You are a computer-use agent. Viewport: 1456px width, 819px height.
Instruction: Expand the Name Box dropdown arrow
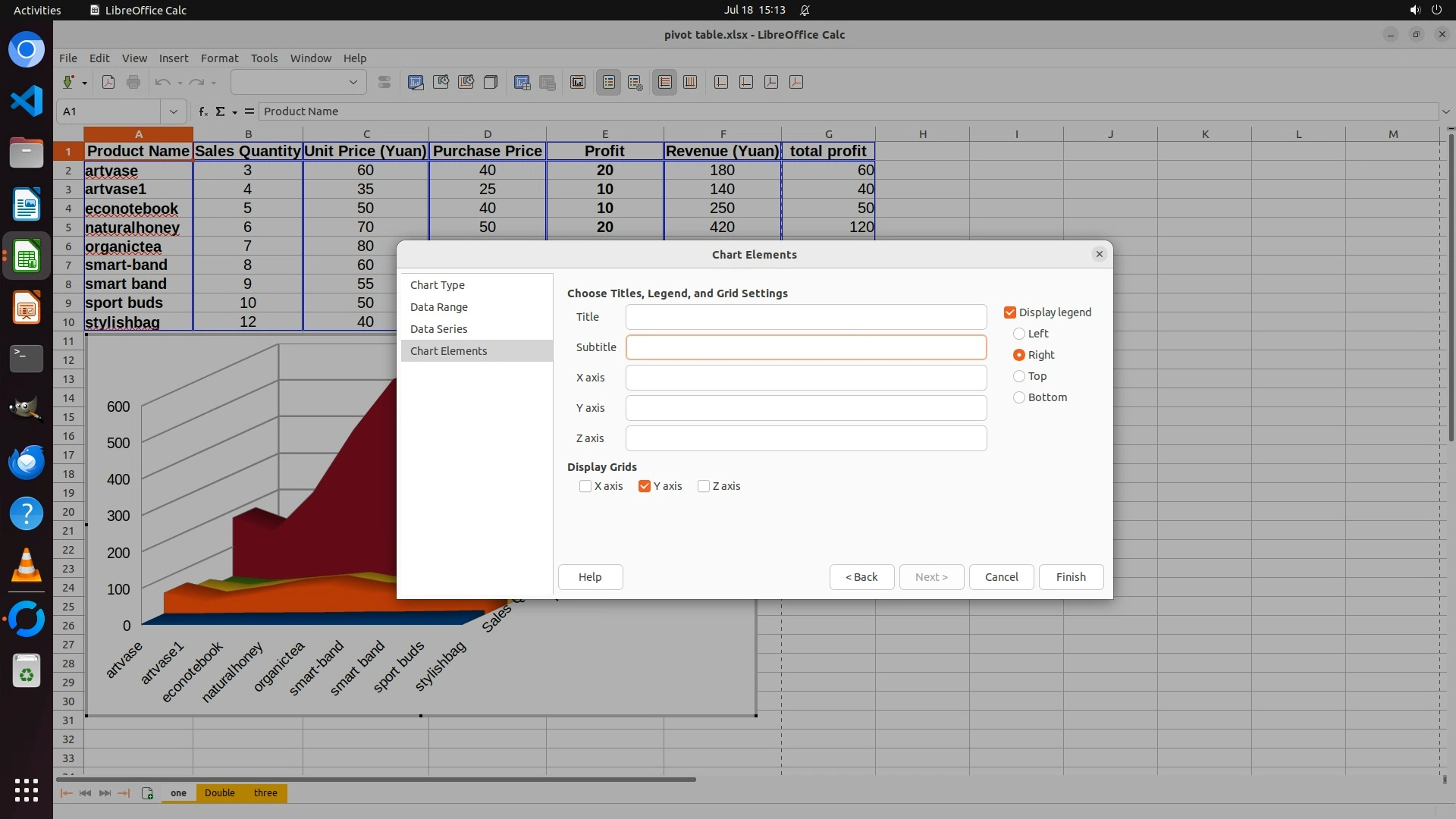[174, 111]
